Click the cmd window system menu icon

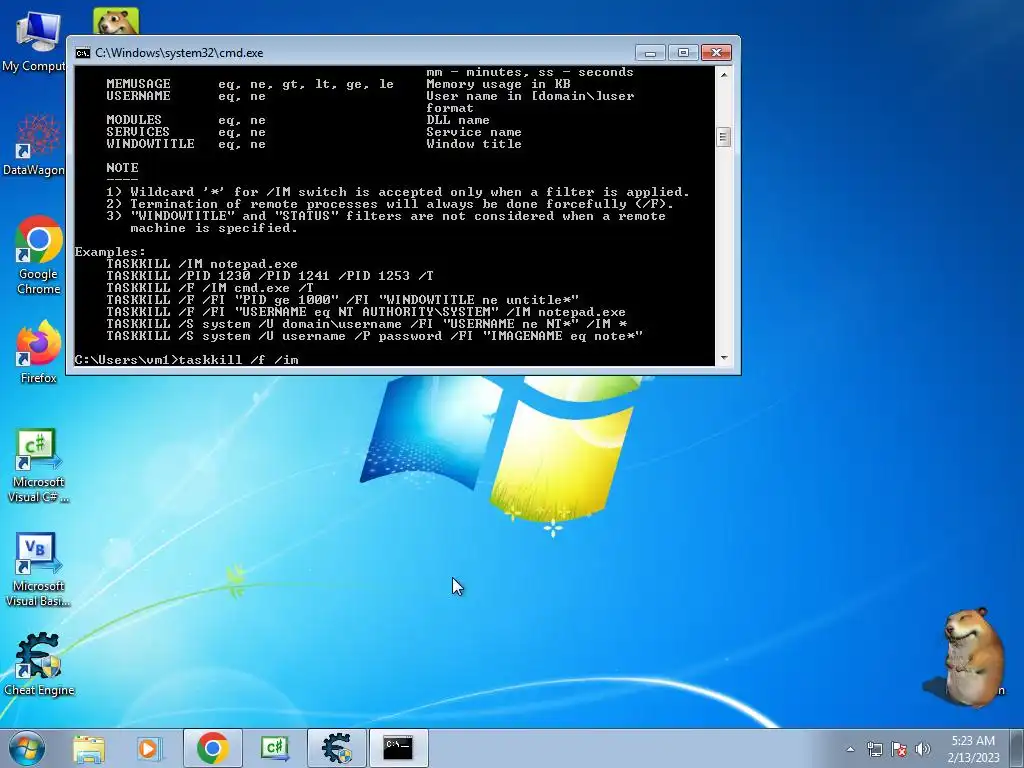pyautogui.click(x=83, y=53)
